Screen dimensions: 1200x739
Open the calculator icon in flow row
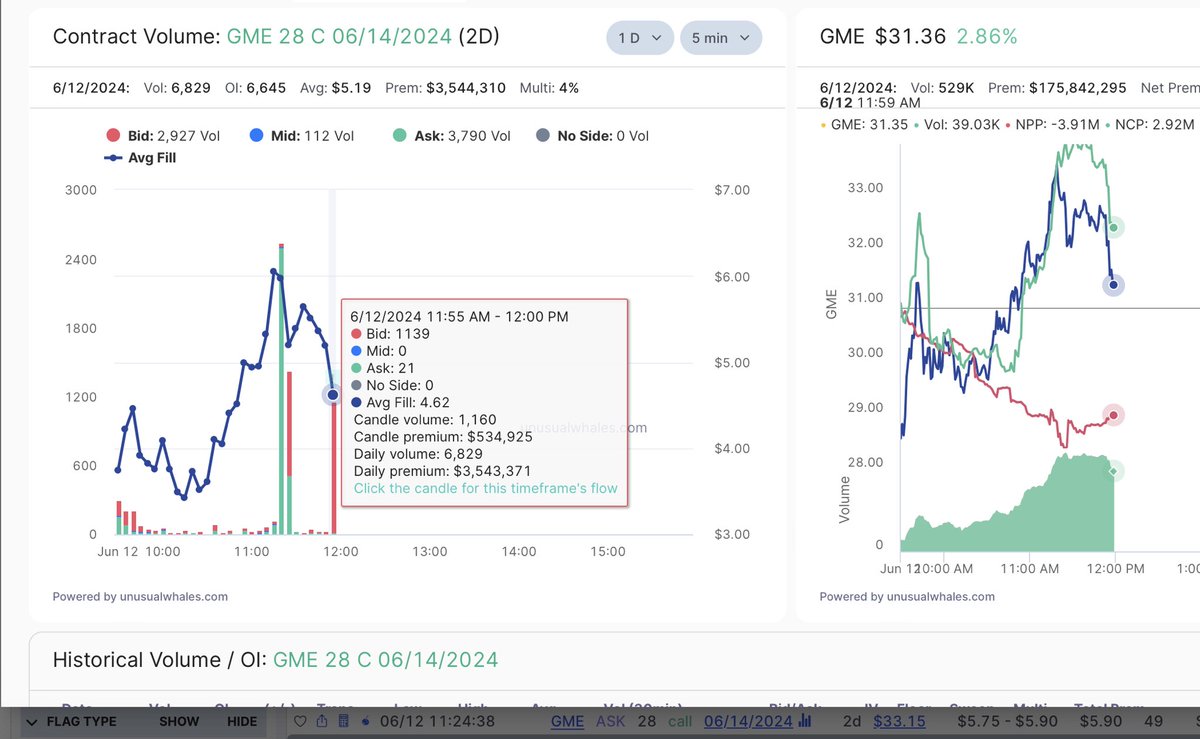tap(343, 721)
